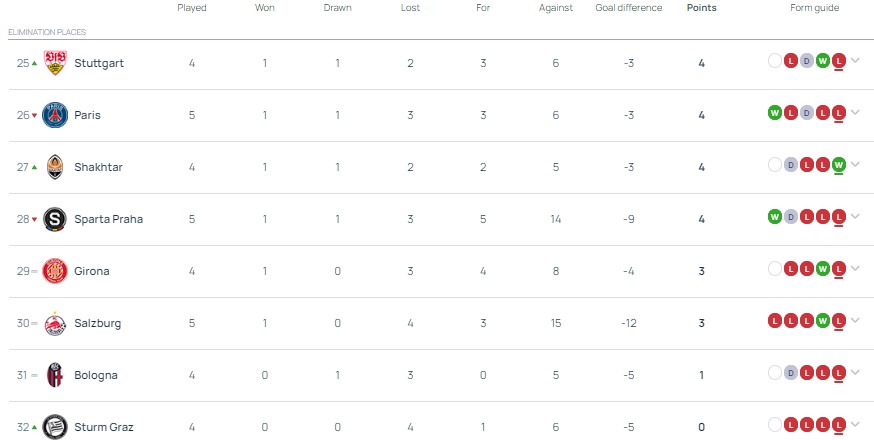Expand the Stuttgart row details
Image resolution: width=874 pixels, height=440 pixels.
(x=855, y=60)
